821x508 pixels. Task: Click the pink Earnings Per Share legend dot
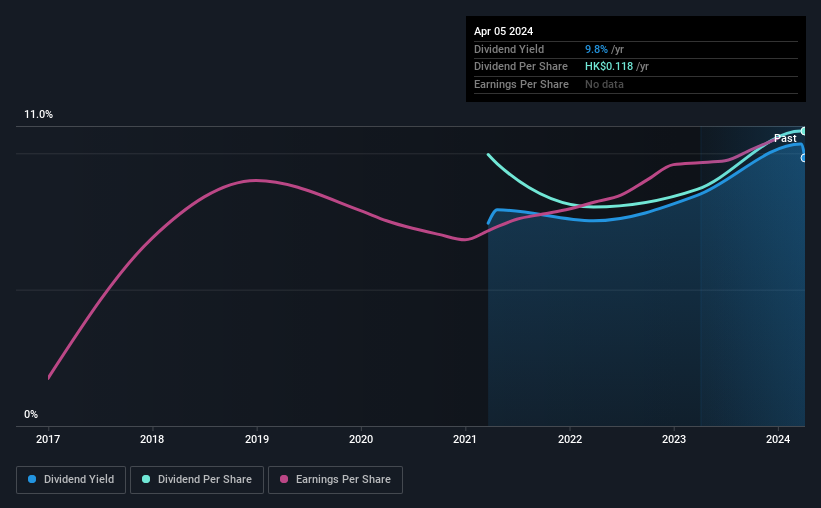pos(284,479)
